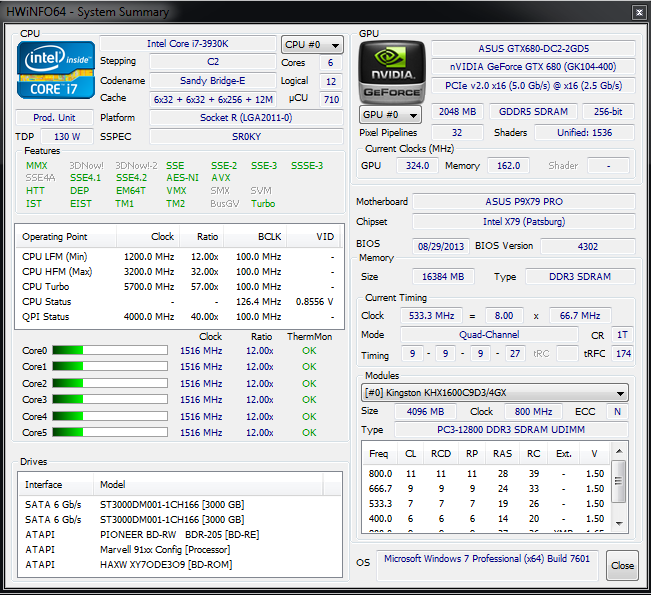Open the GPU #0 selector dropdown

390,115
